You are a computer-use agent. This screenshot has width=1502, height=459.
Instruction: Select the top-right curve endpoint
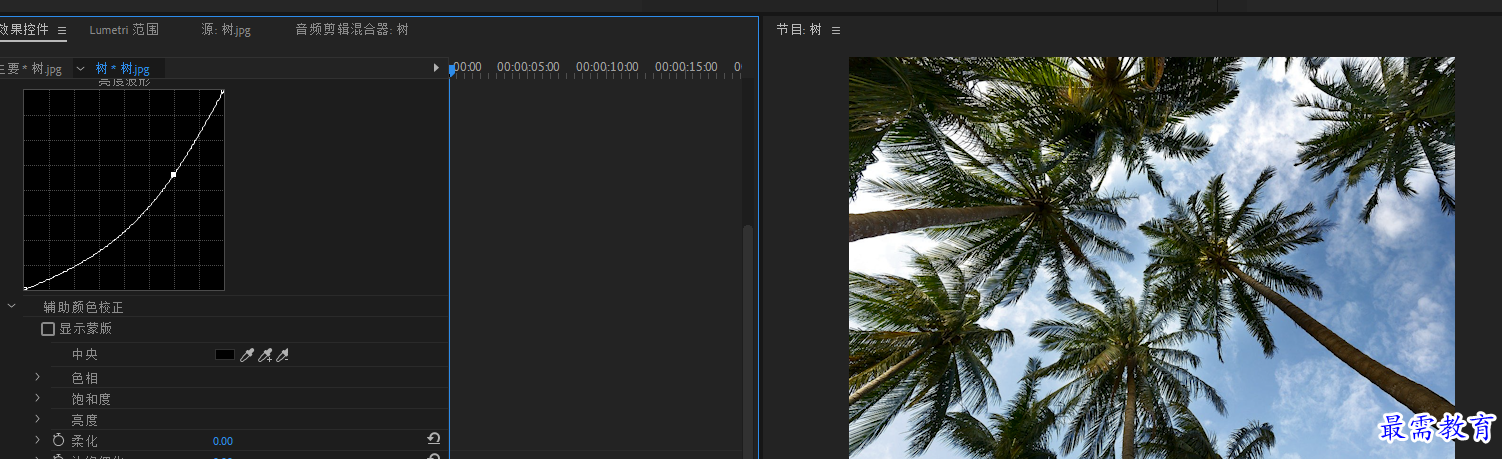(222, 92)
